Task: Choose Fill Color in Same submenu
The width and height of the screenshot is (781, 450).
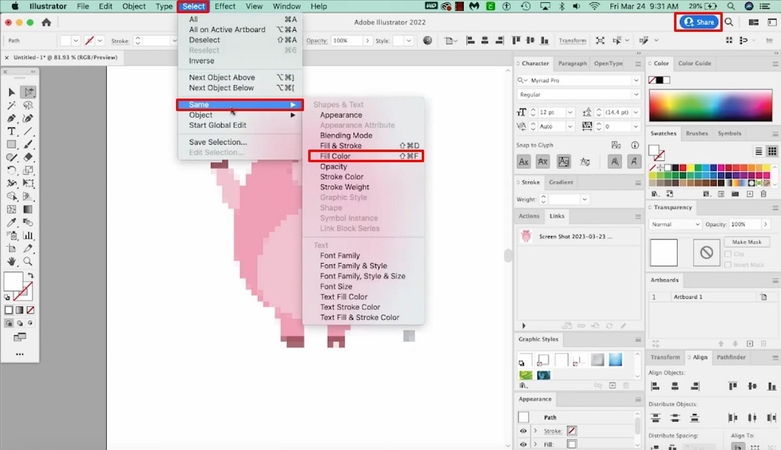Action: point(366,156)
